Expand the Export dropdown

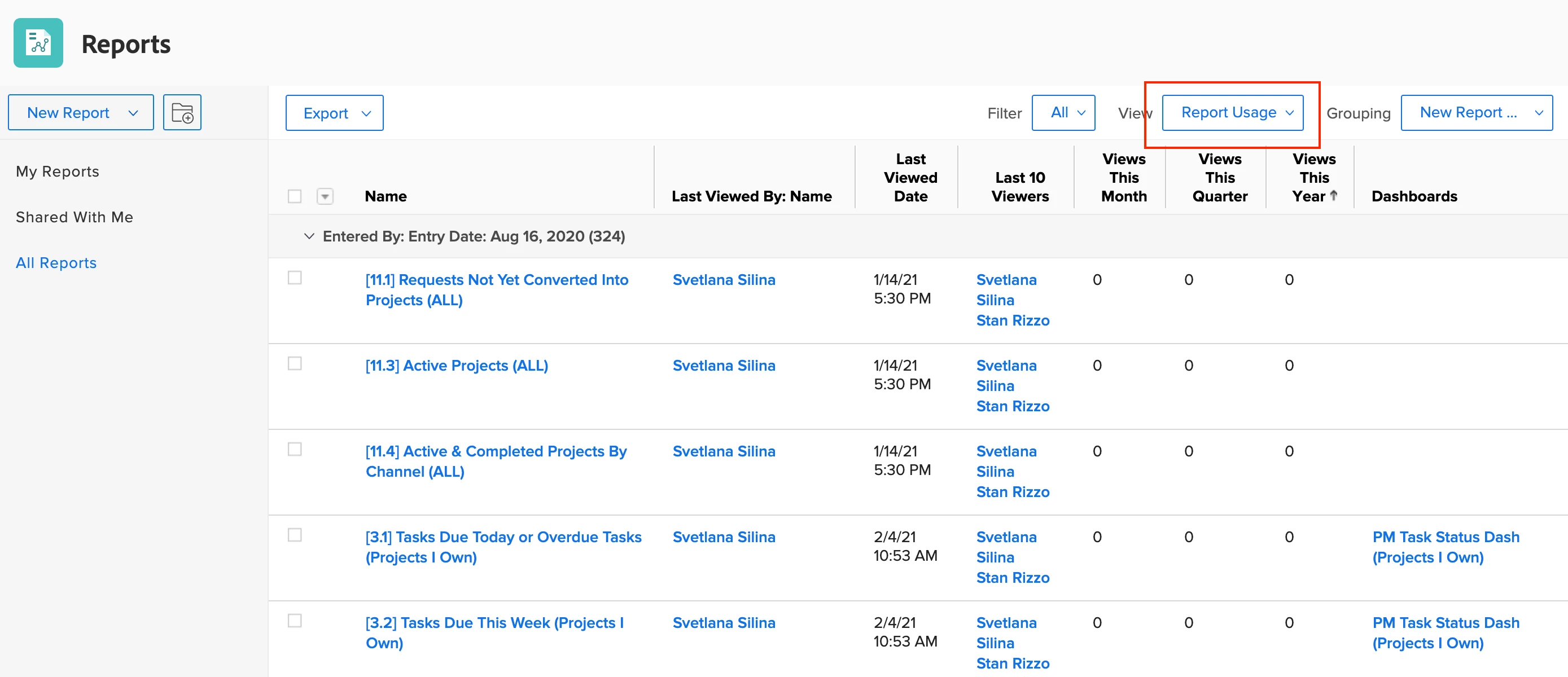point(335,113)
